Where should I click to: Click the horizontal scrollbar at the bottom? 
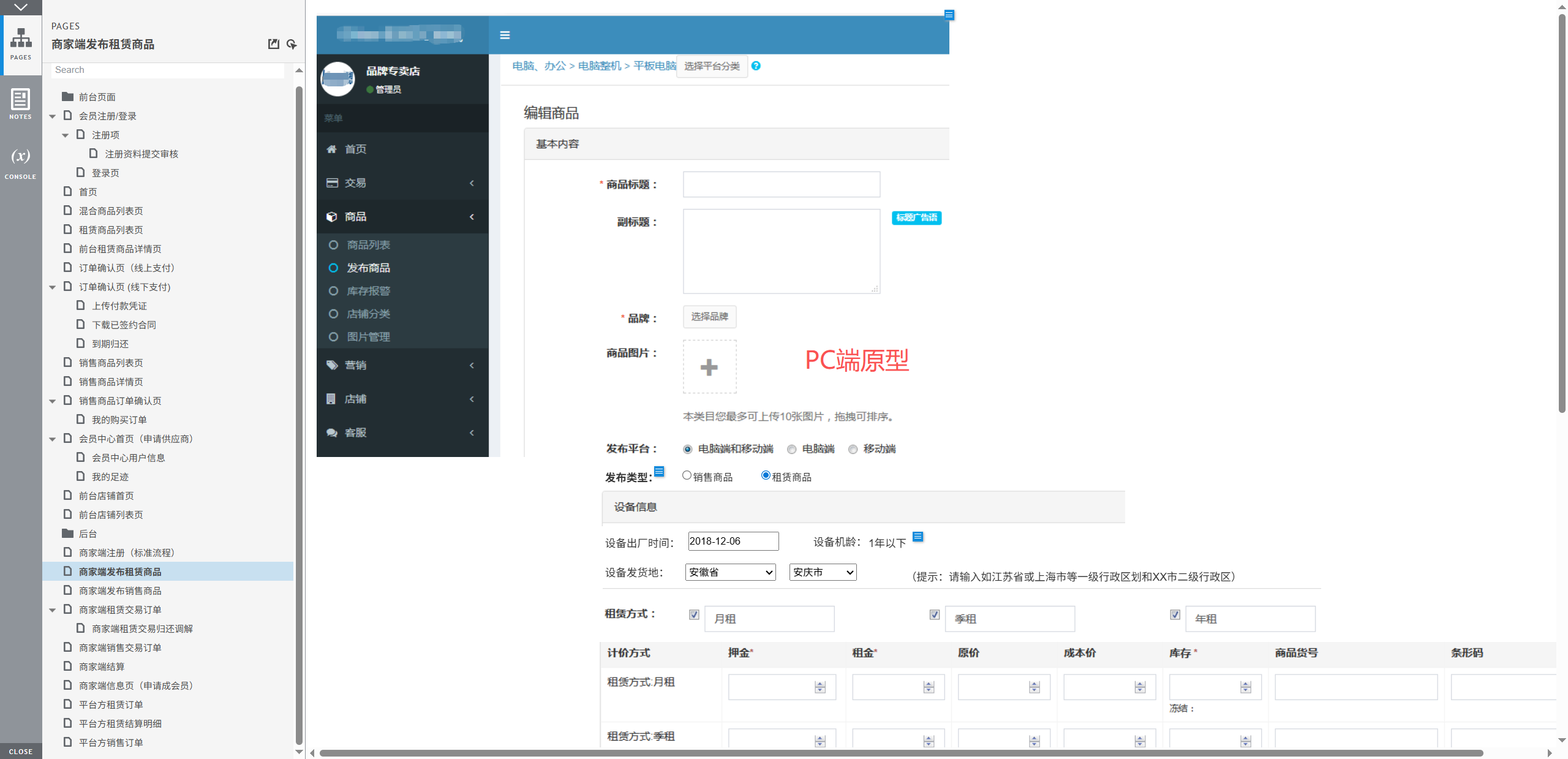tap(900, 753)
